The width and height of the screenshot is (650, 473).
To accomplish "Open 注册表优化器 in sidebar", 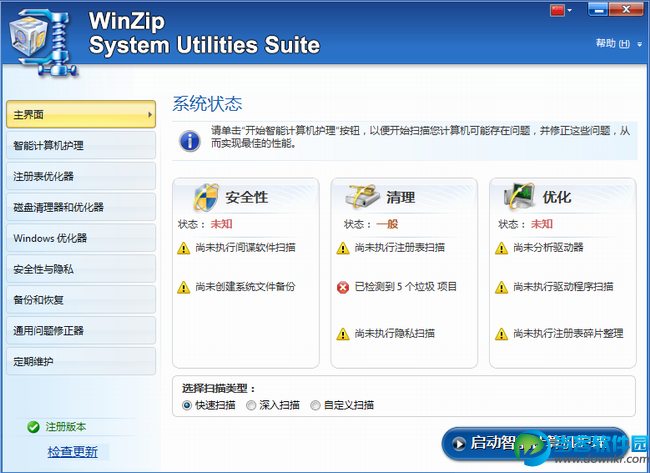I will click(81, 176).
